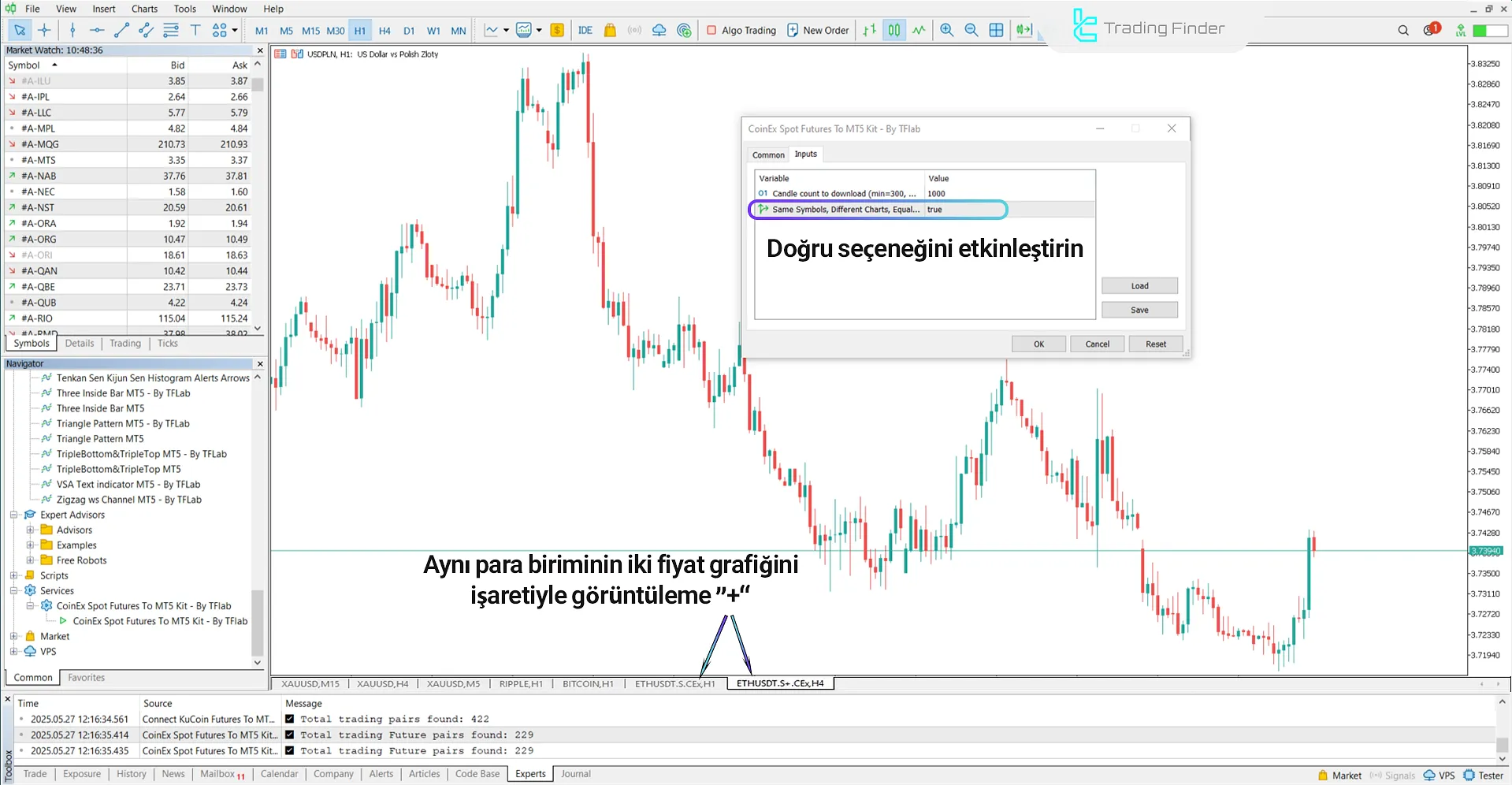Click the Load button
This screenshot has width=1512, height=785.
tap(1139, 286)
